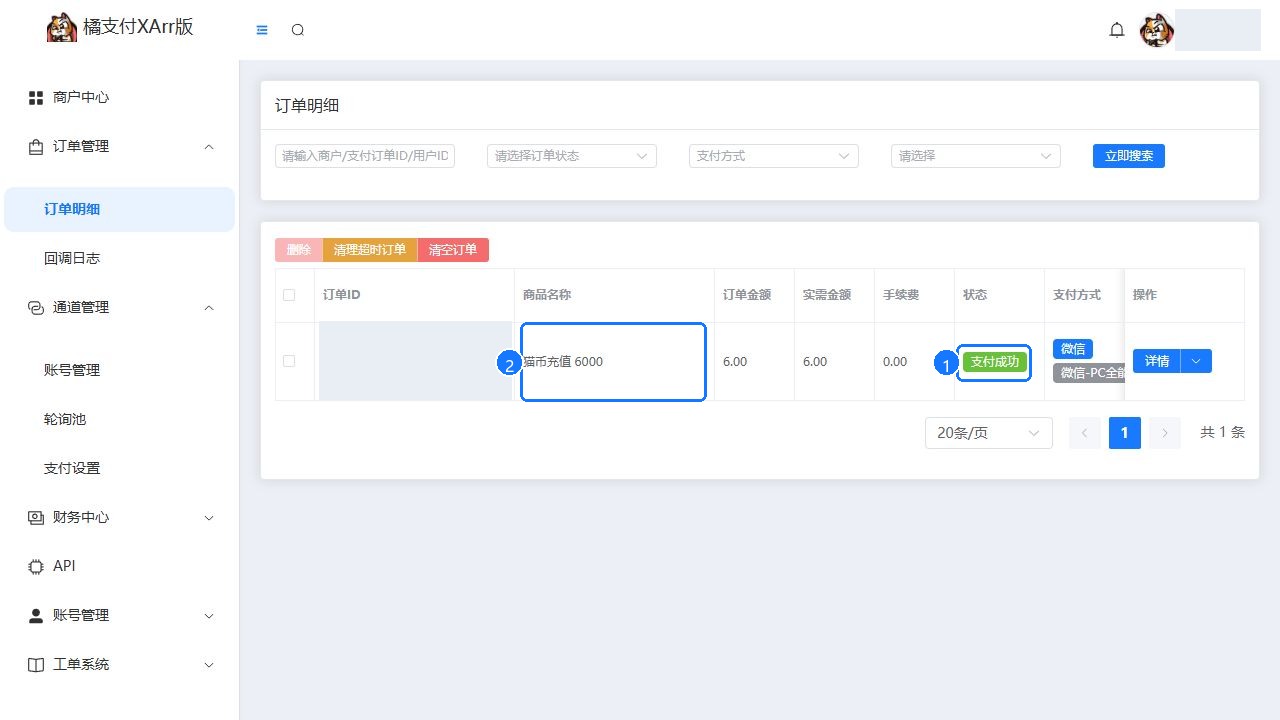The width and height of the screenshot is (1280, 720).
Task: Go to 账号管理 under 通道管理
Action: [119, 370]
